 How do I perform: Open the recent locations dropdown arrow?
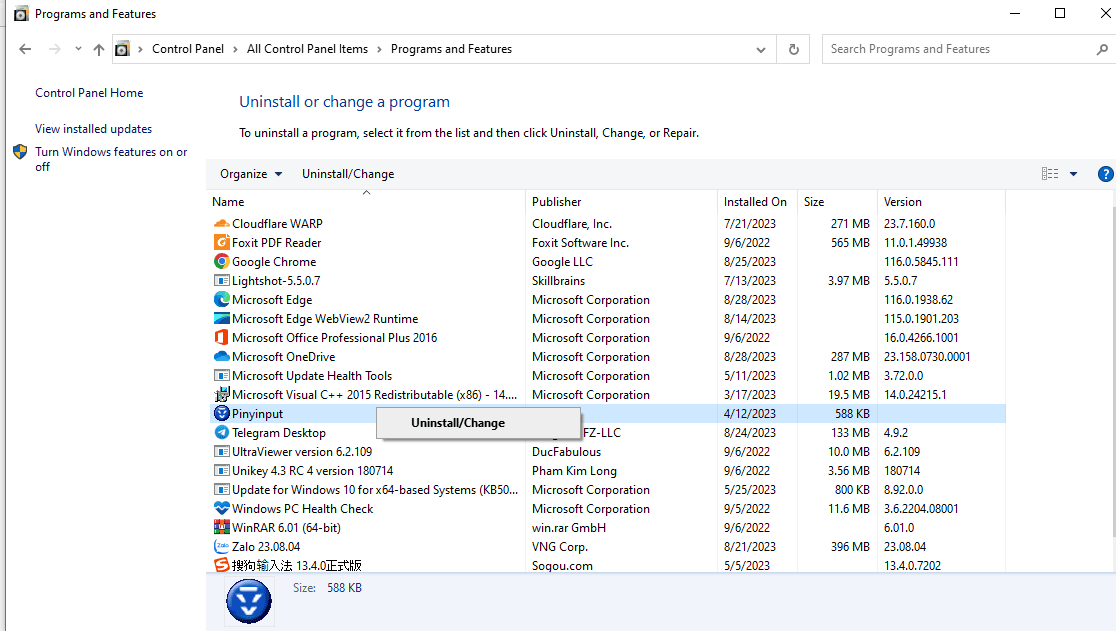(78, 49)
